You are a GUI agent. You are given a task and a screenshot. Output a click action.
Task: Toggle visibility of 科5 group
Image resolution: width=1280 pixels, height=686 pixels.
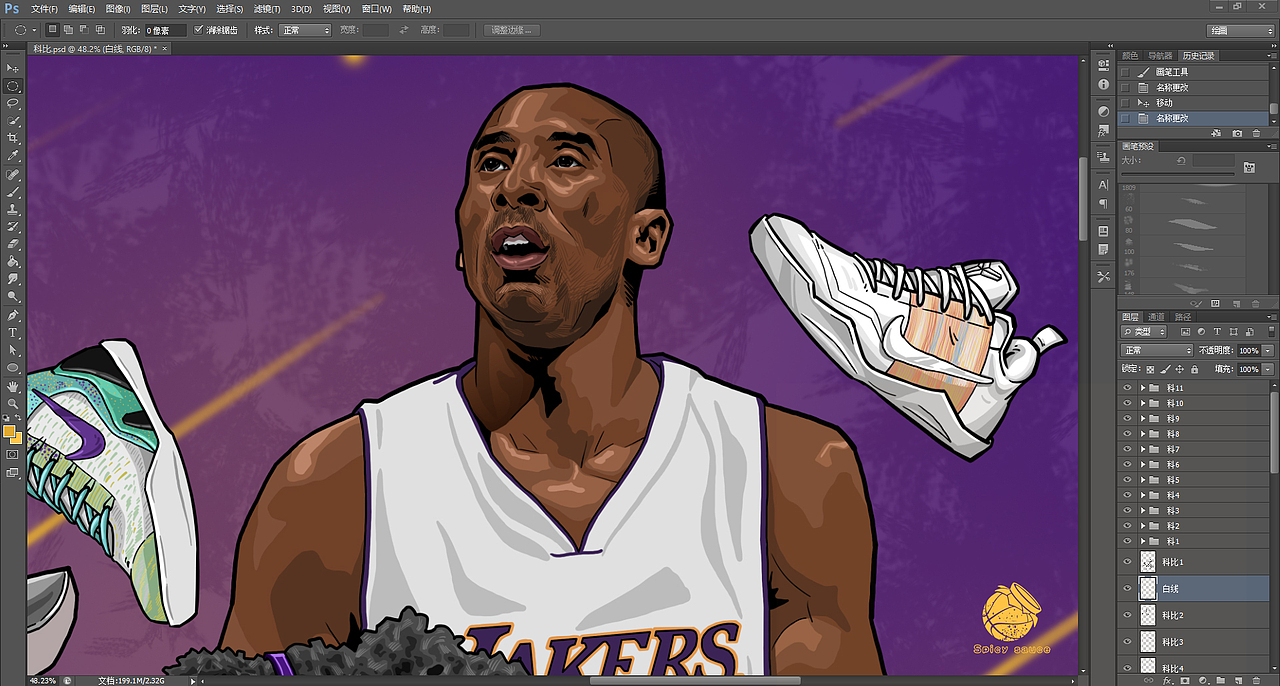pos(1128,480)
